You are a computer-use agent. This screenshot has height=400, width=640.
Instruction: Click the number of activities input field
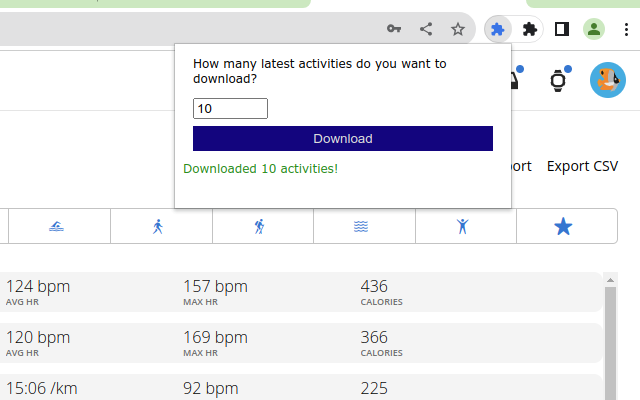(x=230, y=109)
